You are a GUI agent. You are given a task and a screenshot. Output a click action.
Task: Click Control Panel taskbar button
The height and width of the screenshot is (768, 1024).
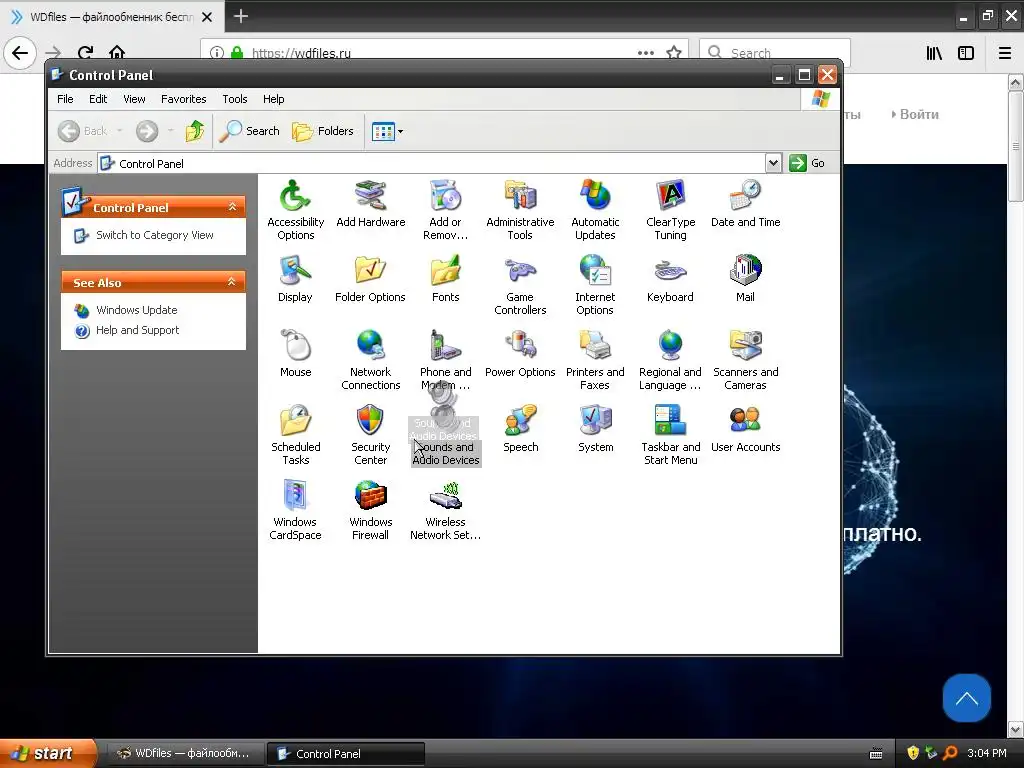[346, 754]
